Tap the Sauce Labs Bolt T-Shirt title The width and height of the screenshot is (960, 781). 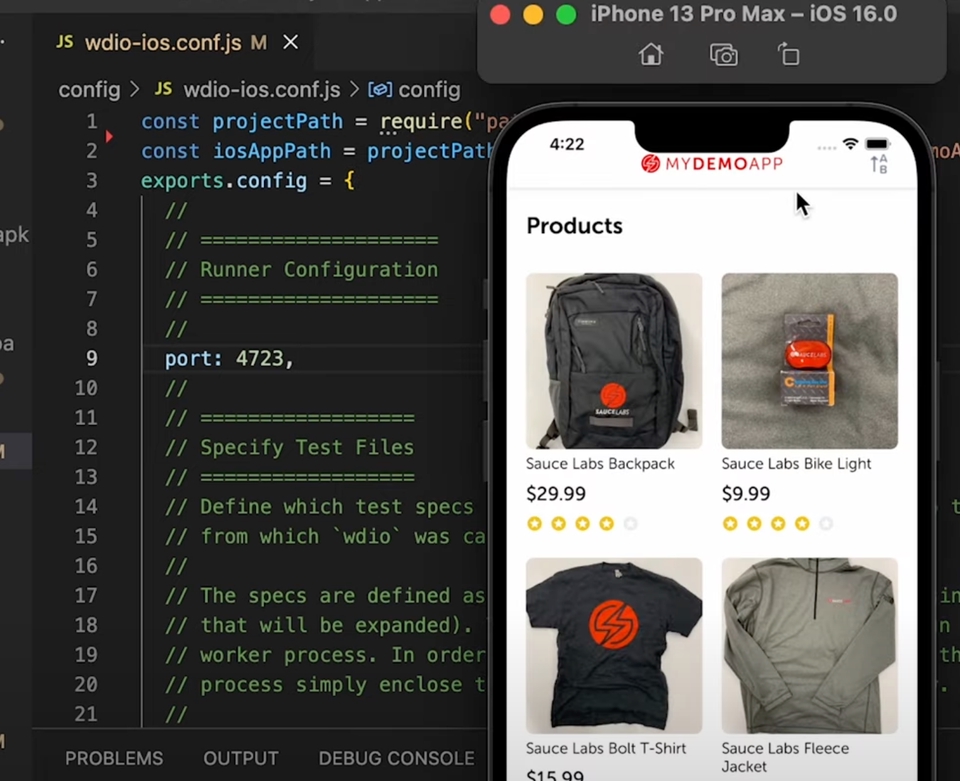606,749
